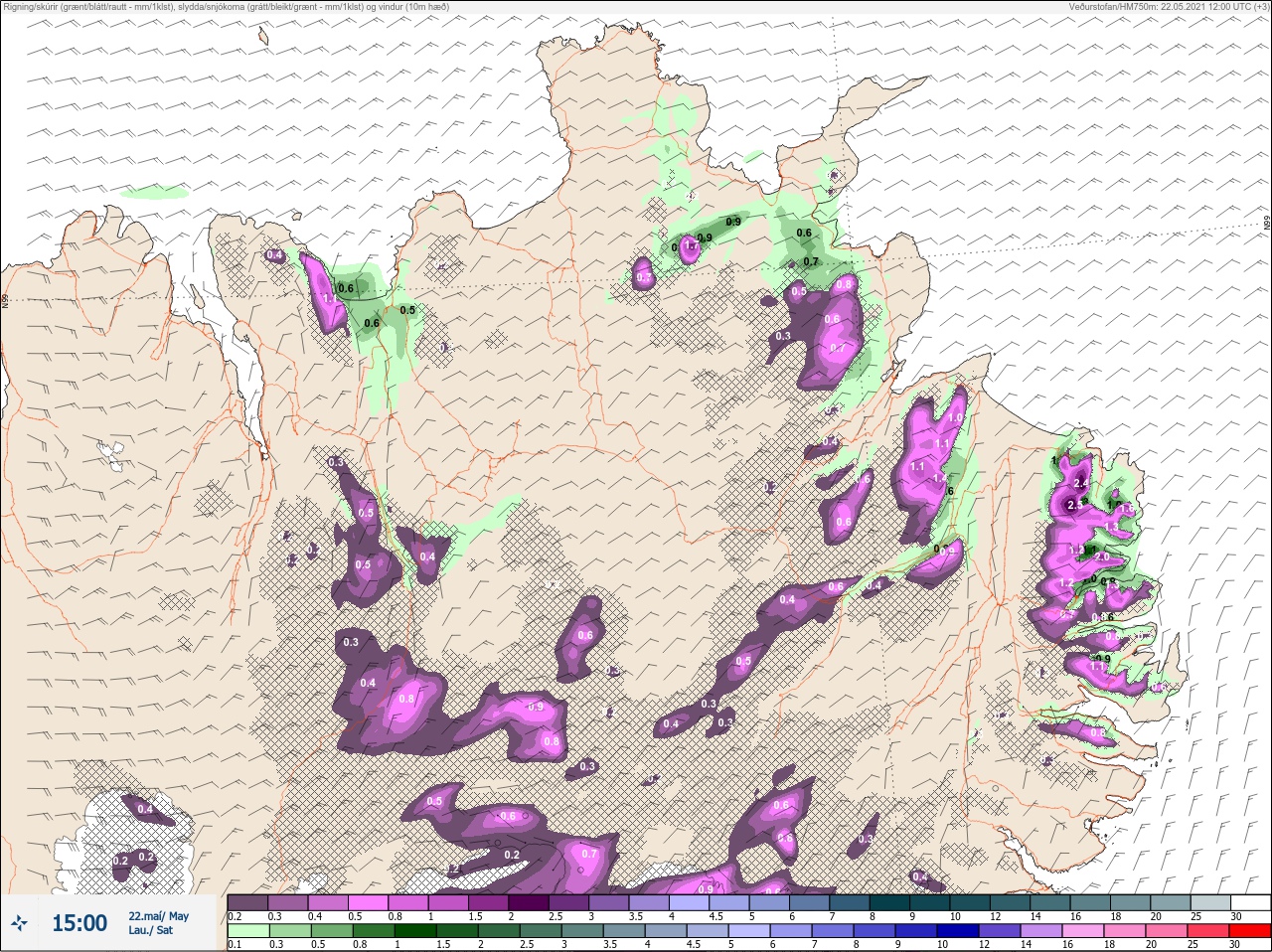
Task: Select the darkest purple 2 swatch in top legend
Action: coord(529,902)
